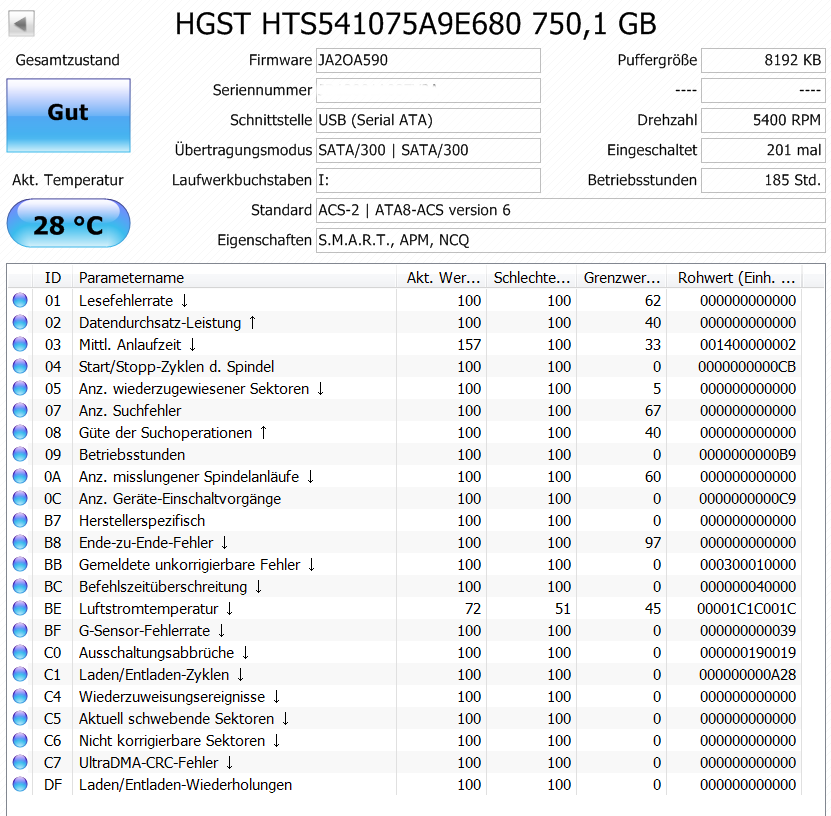Click status orb for Laden/Entladen-Wiederholungen row
The image size is (831, 816).
click(20, 784)
